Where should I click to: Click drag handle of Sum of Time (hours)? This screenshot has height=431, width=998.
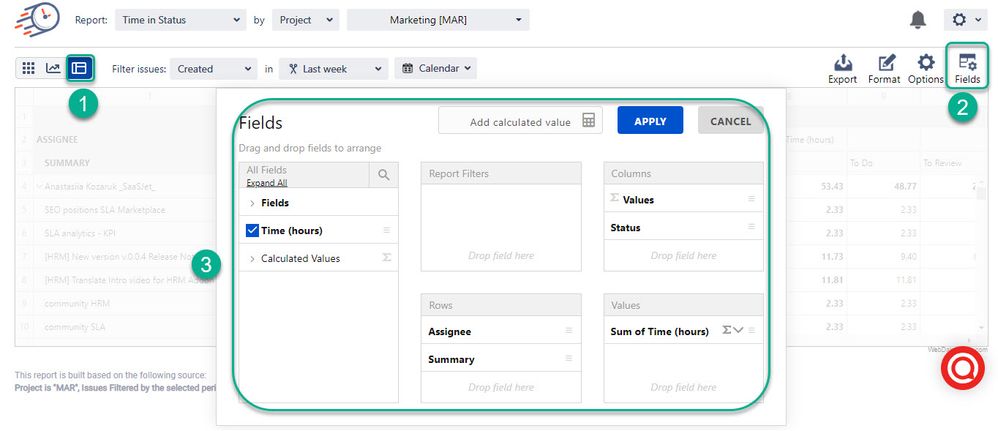click(752, 330)
